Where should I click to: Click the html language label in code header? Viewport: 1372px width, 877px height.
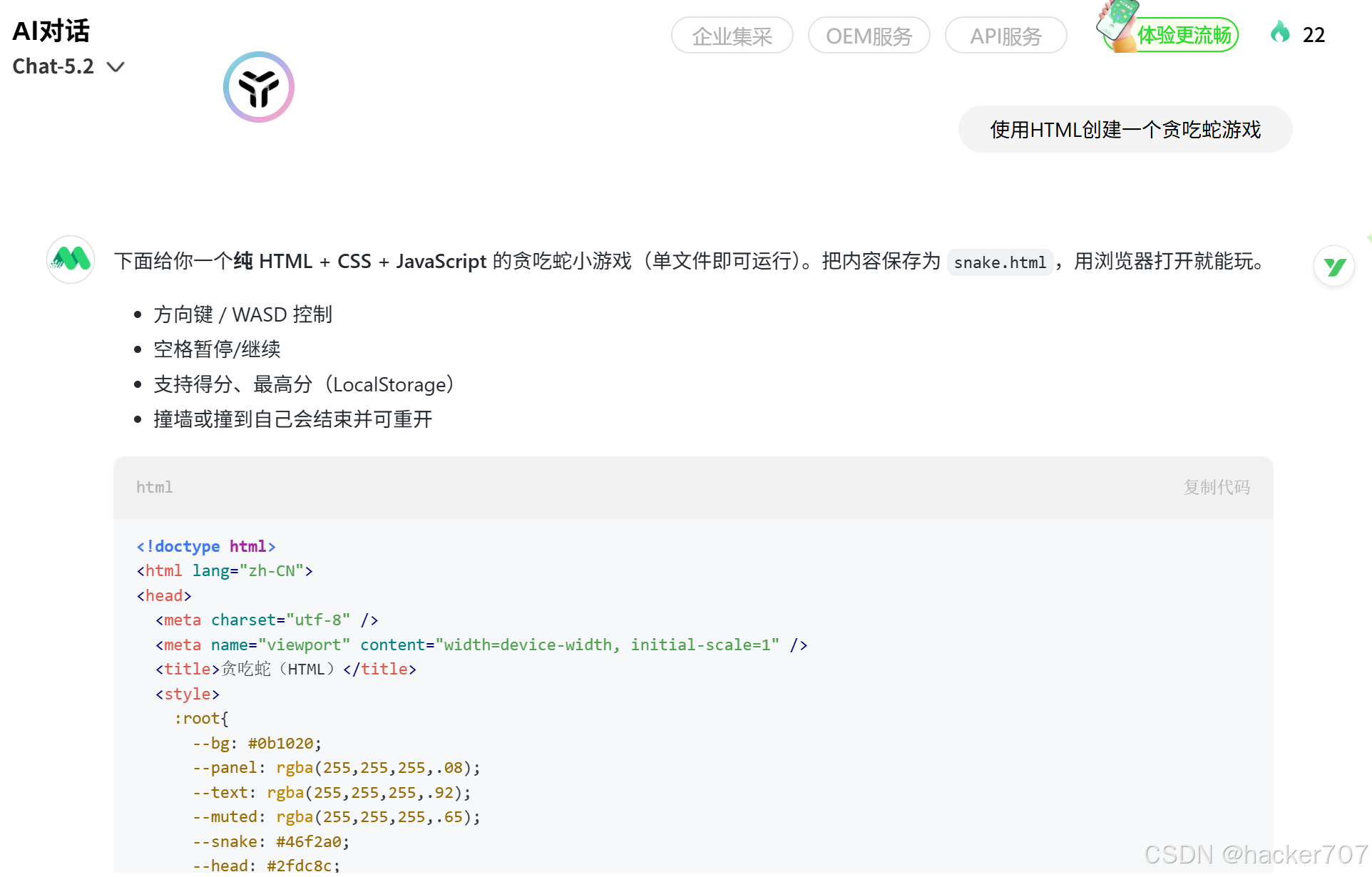click(155, 487)
